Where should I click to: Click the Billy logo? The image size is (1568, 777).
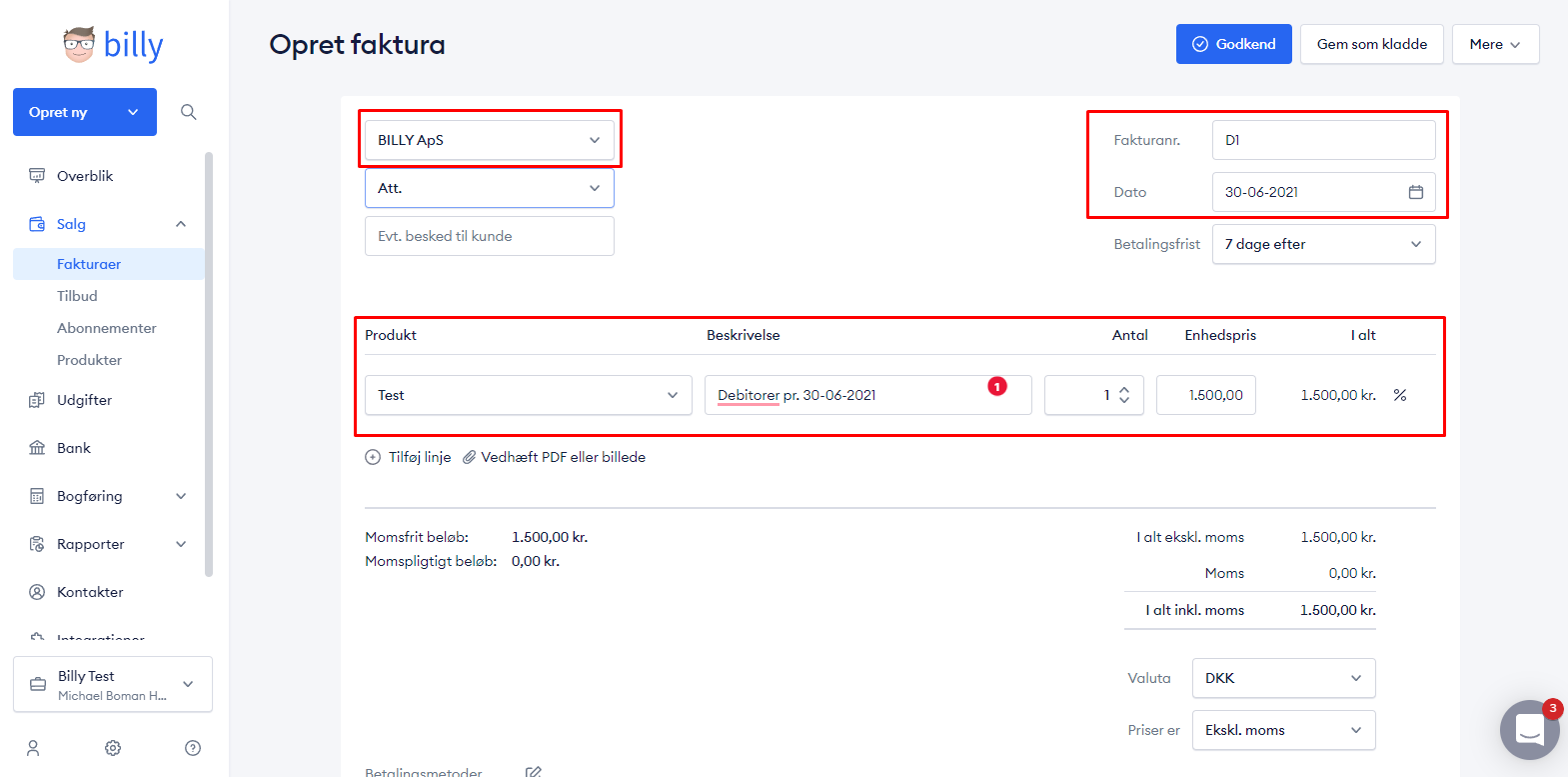click(x=113, y=45)
